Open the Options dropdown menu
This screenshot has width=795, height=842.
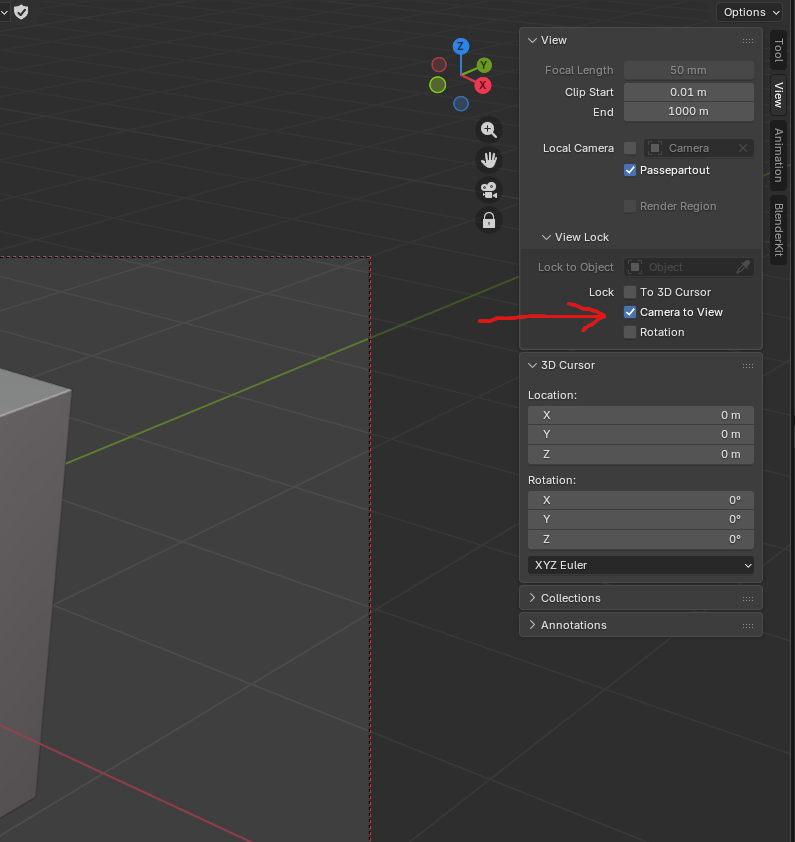750,12
